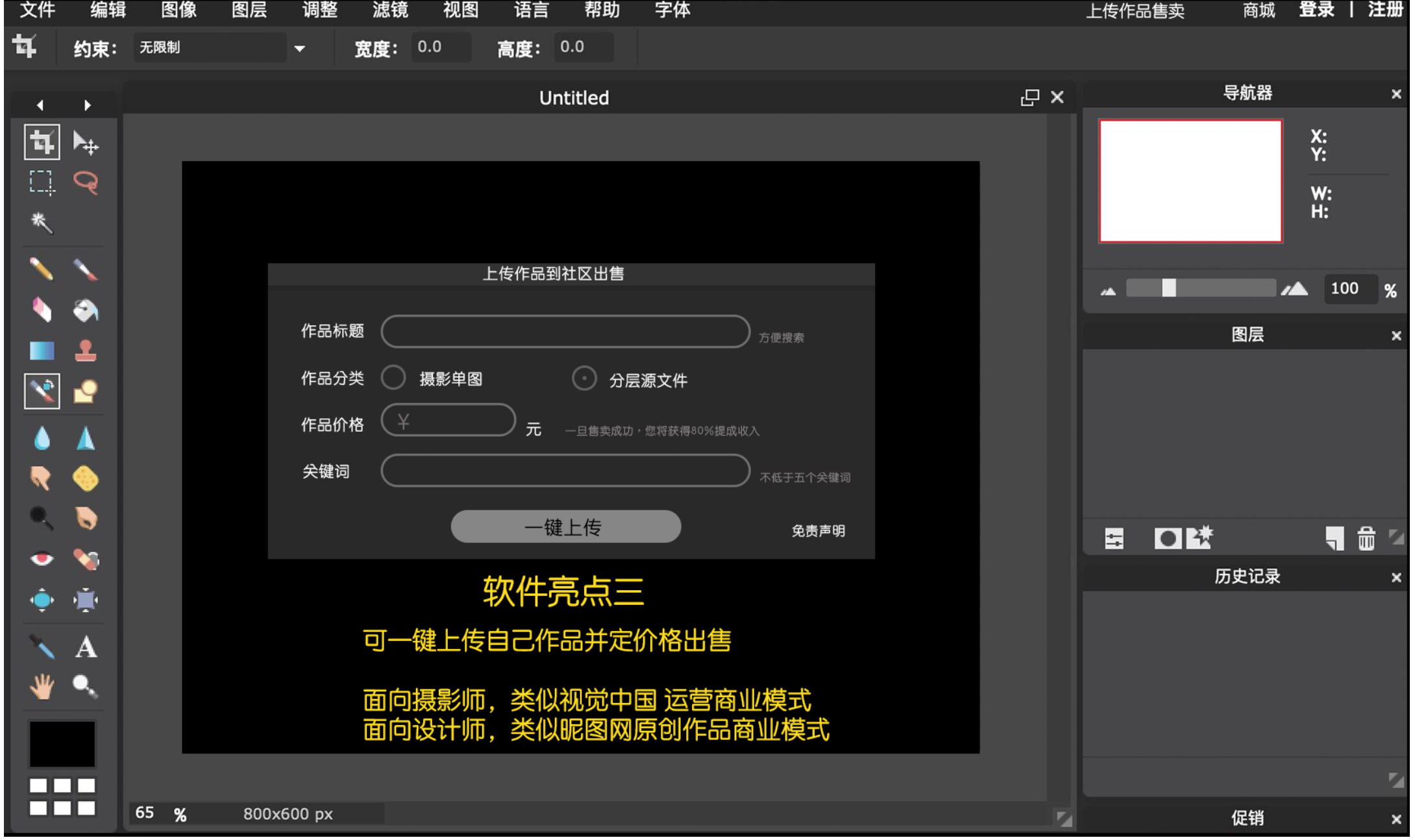Activate the Hand pan tool
This screenshot has height=840, width=1415.
tap(42, 686)
